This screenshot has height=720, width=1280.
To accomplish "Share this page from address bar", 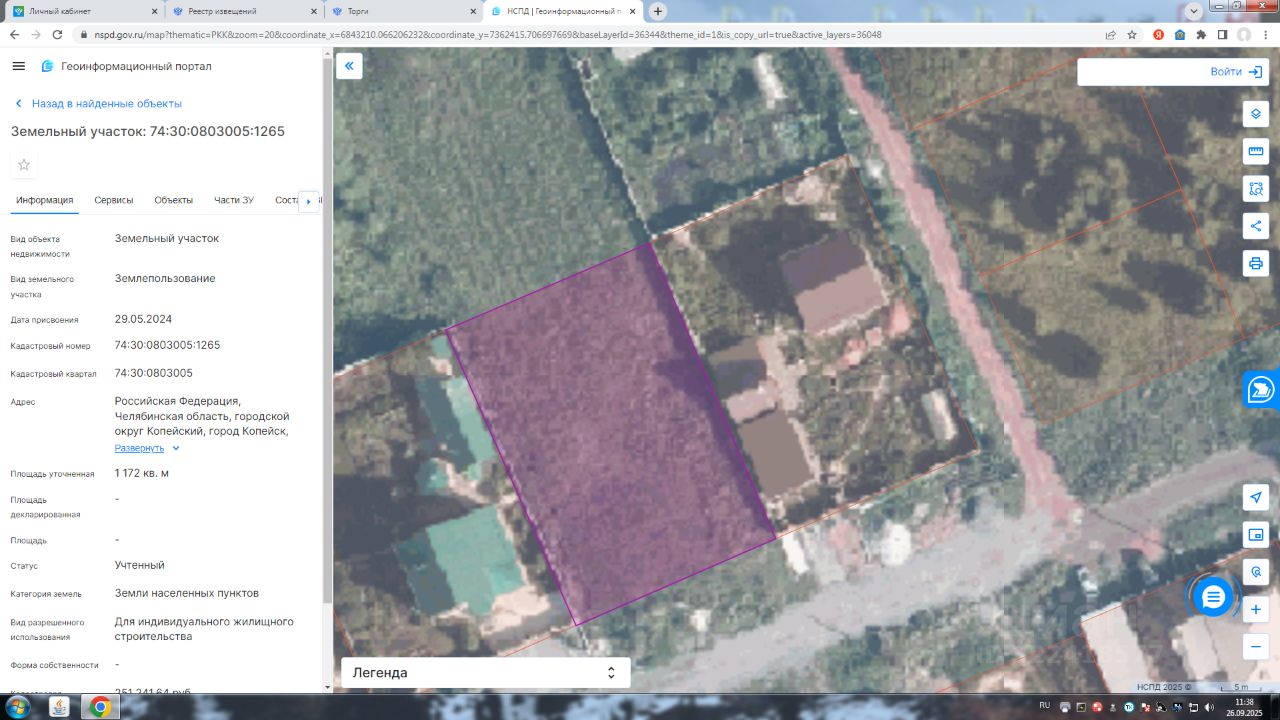I will click(1110, 34).
